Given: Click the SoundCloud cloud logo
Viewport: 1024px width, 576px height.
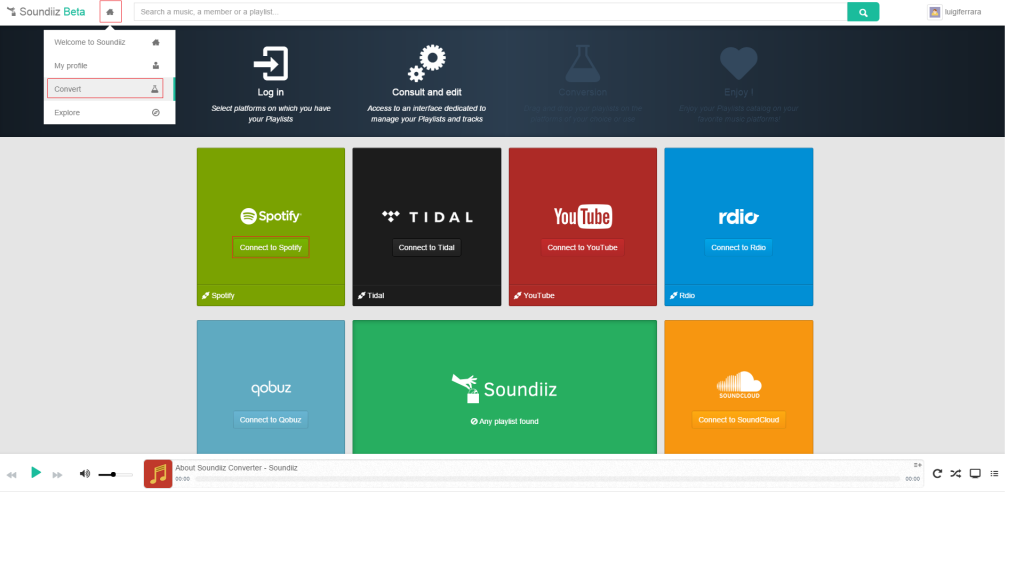Looking at the screenshot, I should coord(739,385).
